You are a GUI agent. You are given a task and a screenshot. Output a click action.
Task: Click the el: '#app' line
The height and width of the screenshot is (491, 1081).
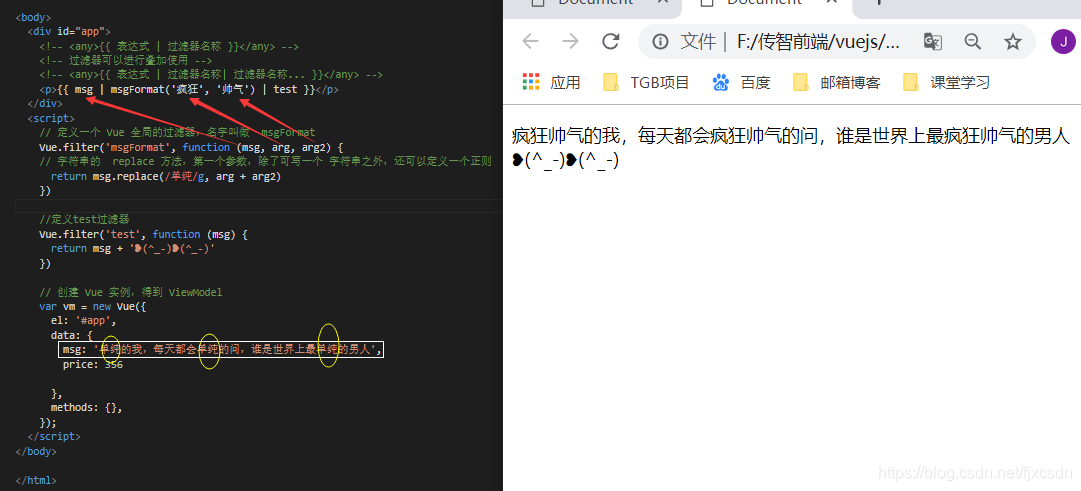83,321
